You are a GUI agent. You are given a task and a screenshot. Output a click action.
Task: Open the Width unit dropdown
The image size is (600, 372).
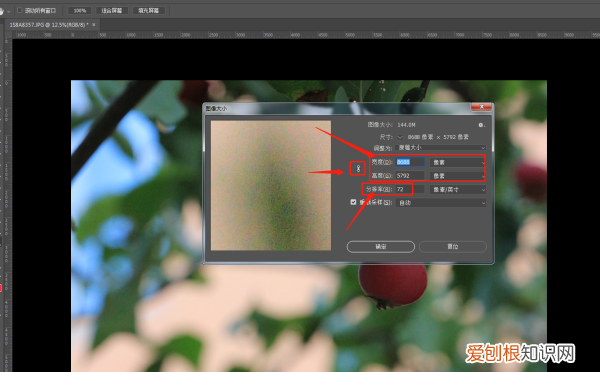click(458, 162)
